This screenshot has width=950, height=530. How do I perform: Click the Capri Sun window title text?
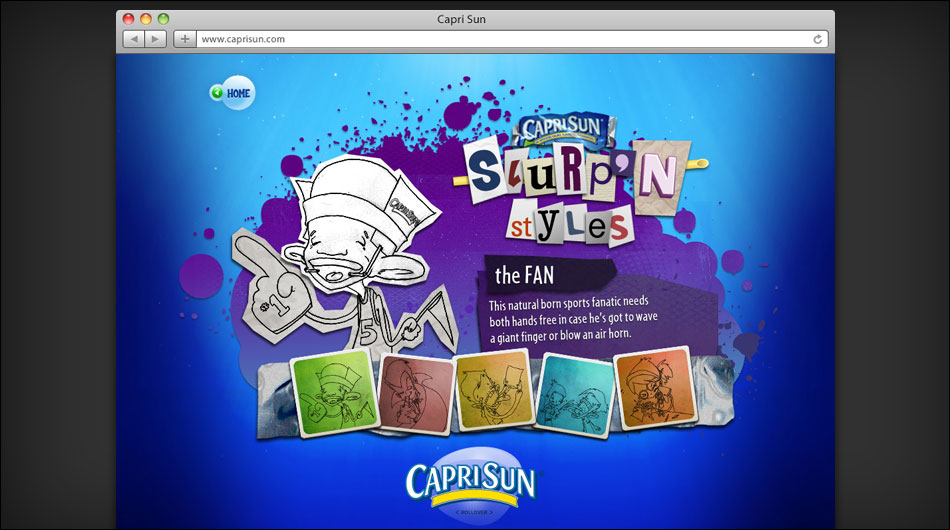pos(462,19)
